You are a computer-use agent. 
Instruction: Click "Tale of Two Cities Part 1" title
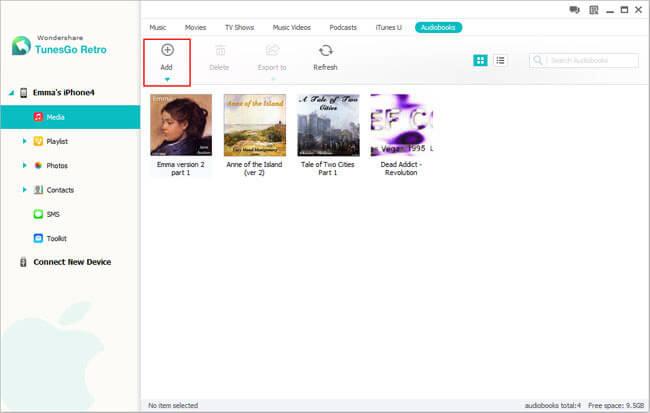point(327,168)
